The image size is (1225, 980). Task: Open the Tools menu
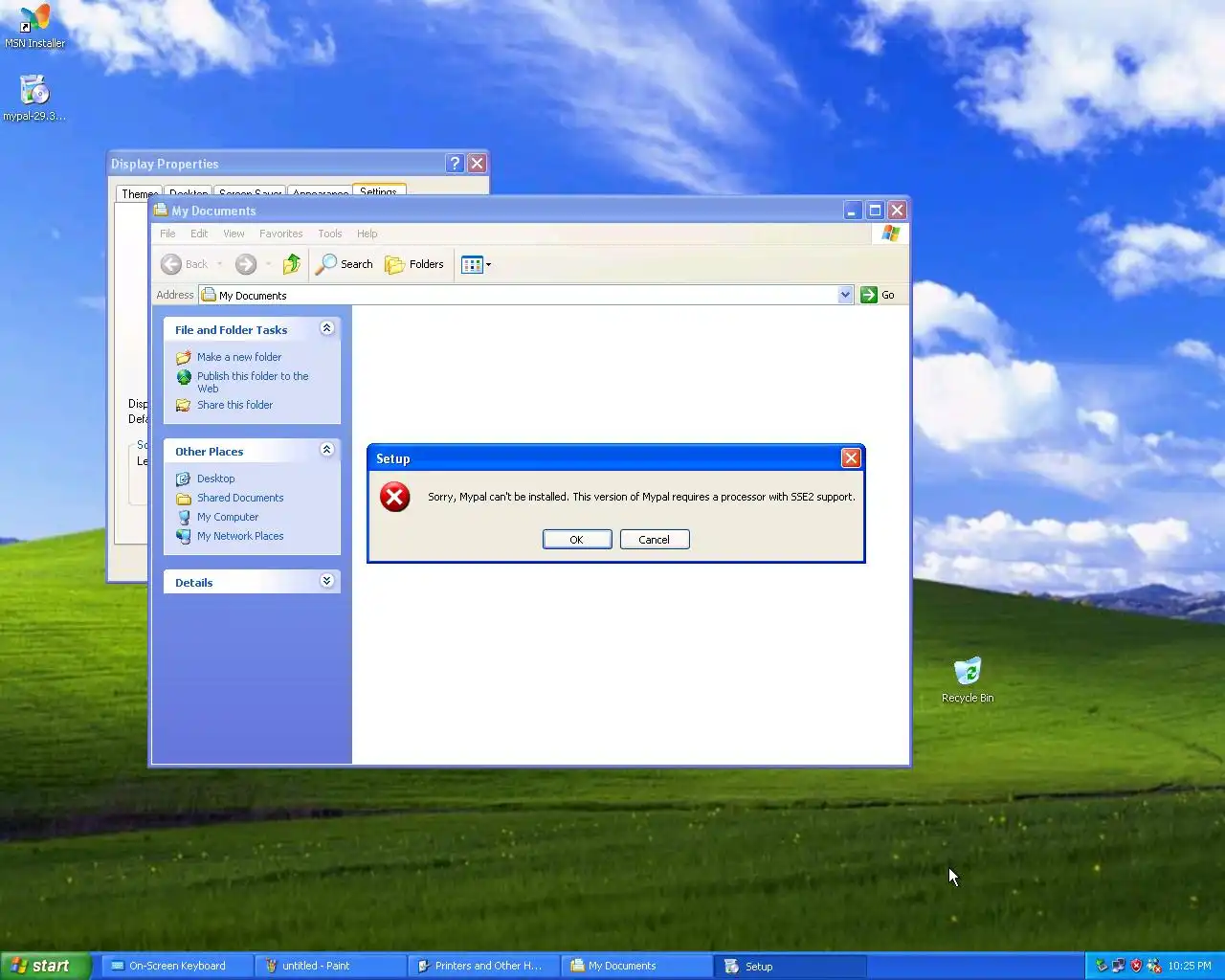tap(330, 234)
